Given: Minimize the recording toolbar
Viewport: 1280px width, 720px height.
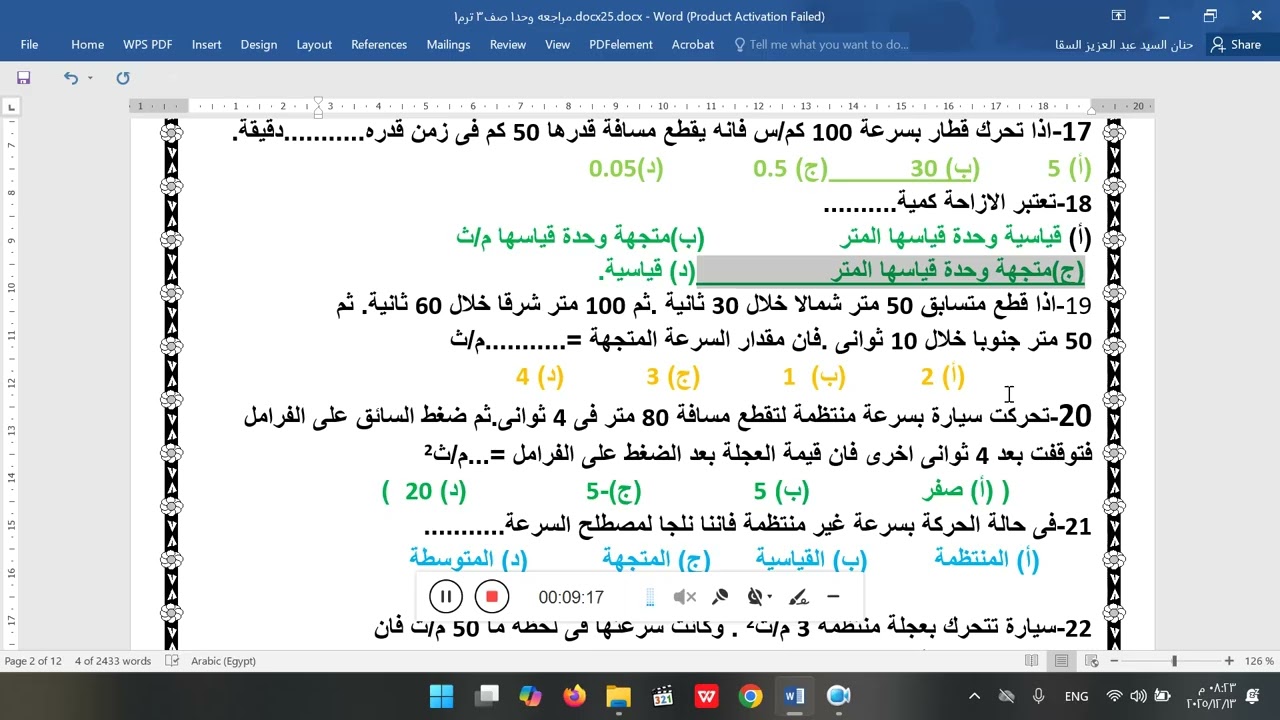Looking at the screenshot, I should tap(833, 597).
